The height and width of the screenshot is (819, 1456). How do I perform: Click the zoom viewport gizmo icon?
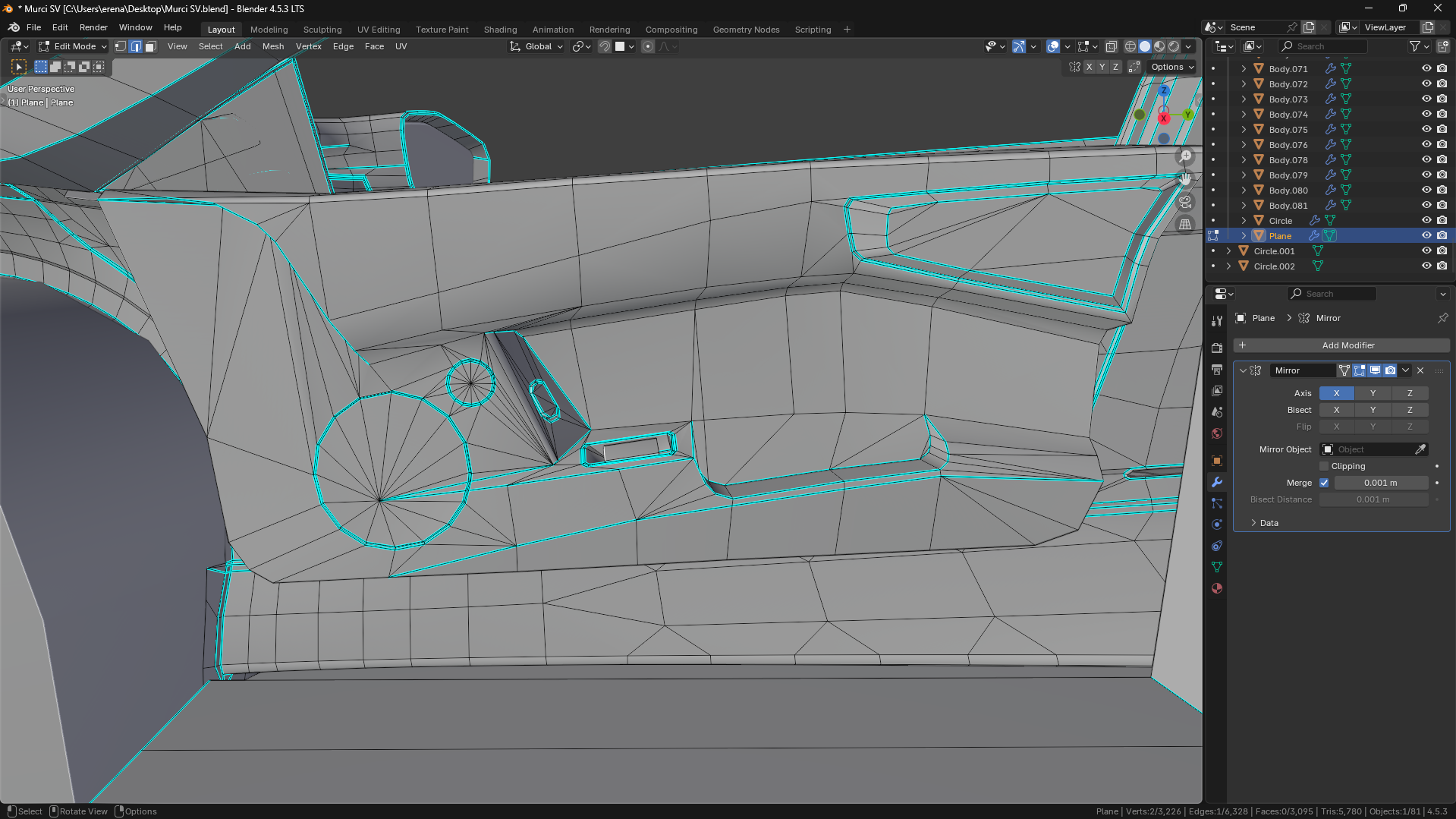pyautogui.click(x=1185, y=156)
